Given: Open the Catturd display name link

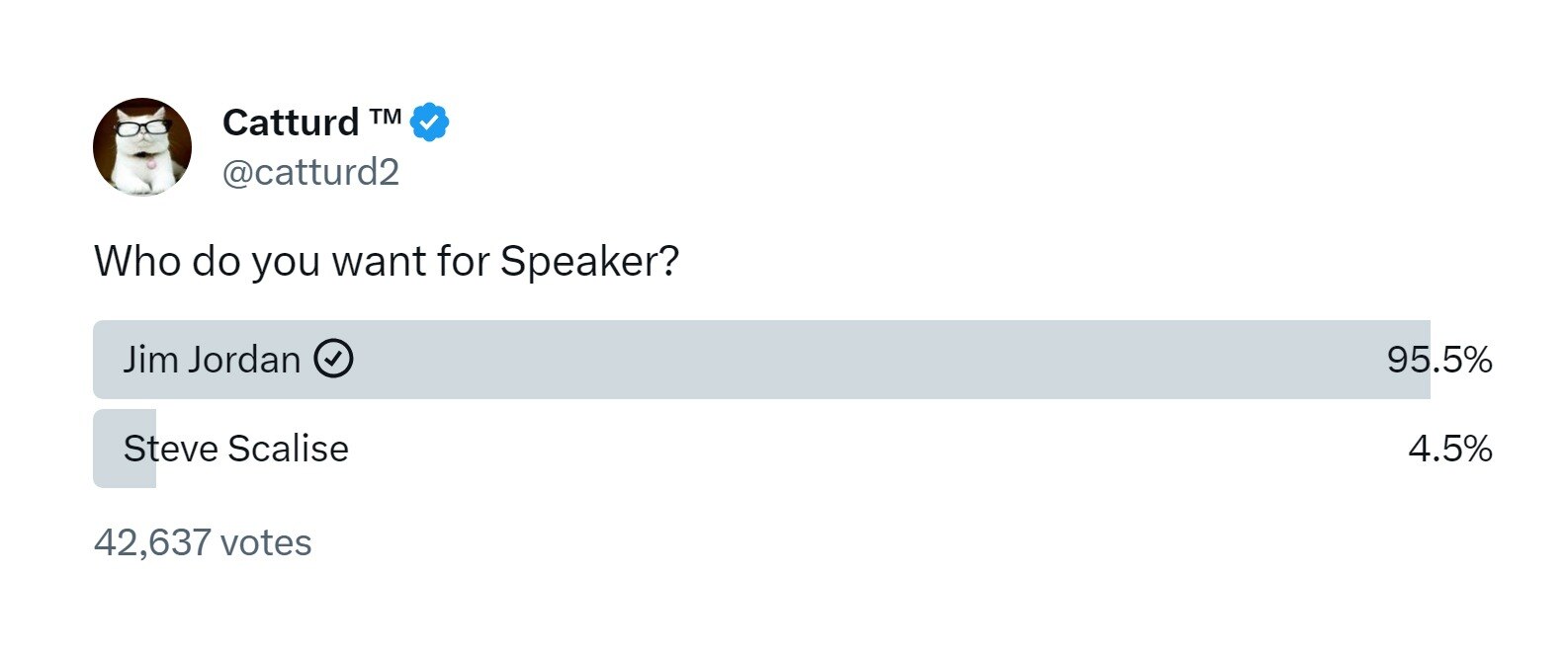Looking at the screenshot, I should 291,123.
